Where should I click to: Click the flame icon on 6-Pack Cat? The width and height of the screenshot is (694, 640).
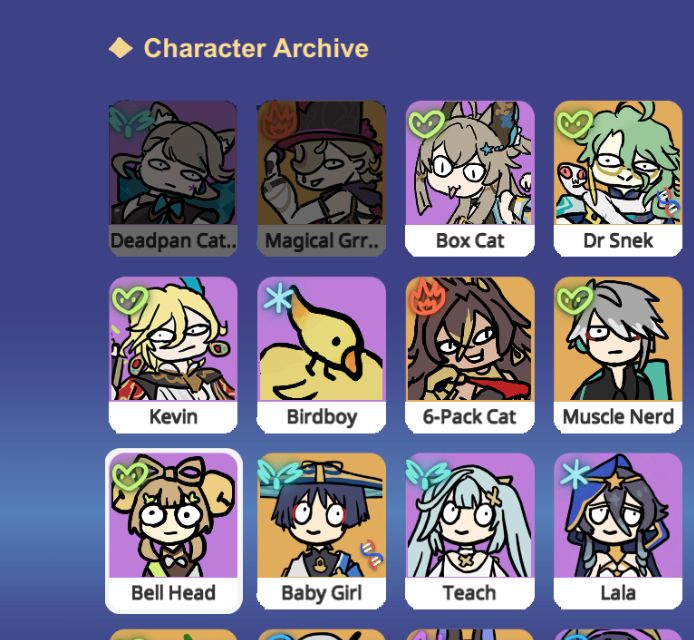click(427, 296)
